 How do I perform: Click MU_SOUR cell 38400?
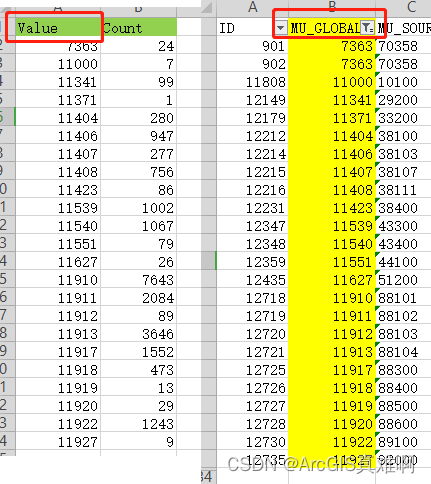404,208
